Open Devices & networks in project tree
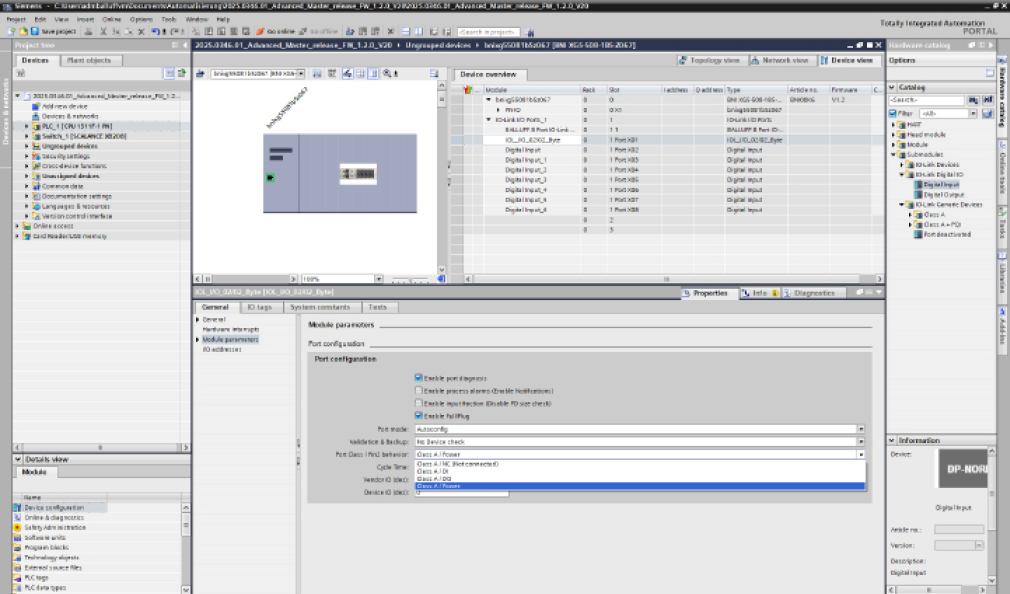 pos(69,116)
